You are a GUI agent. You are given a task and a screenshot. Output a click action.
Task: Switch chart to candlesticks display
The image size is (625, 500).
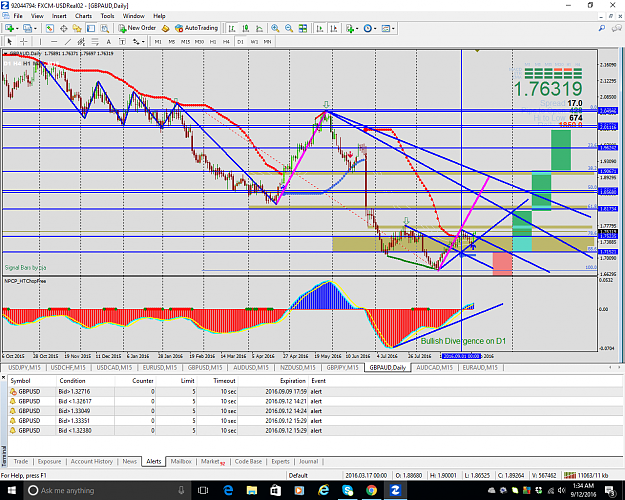pos(246,28)
